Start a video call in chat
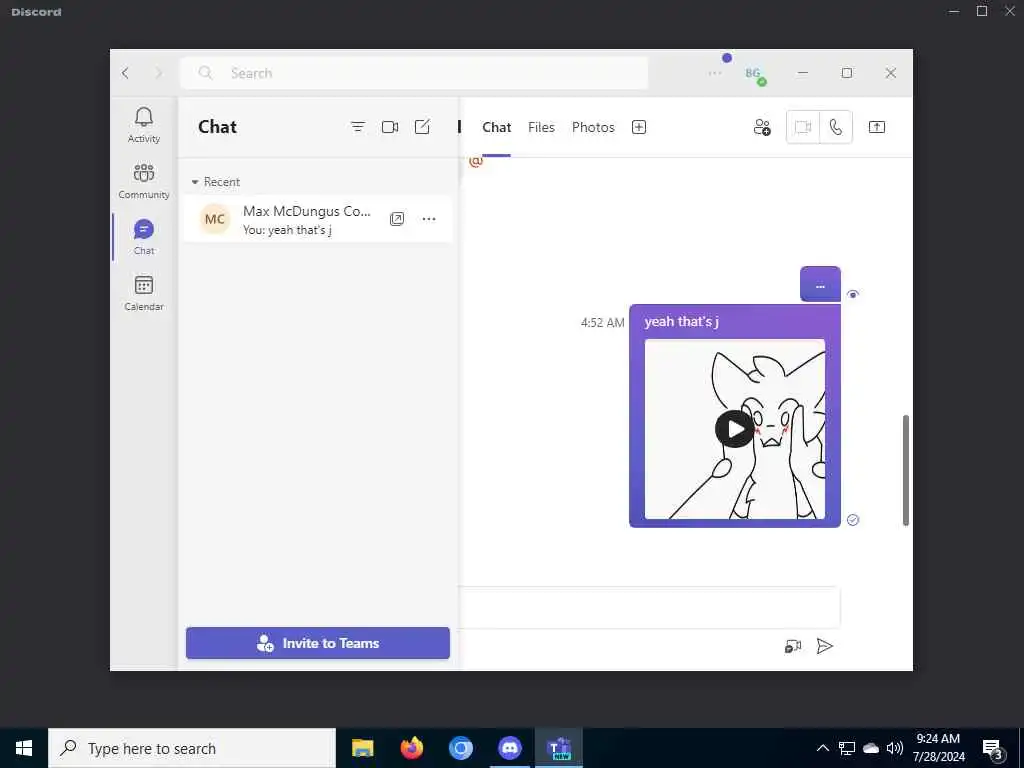1024x768 pixels. [x=803, y=127]
